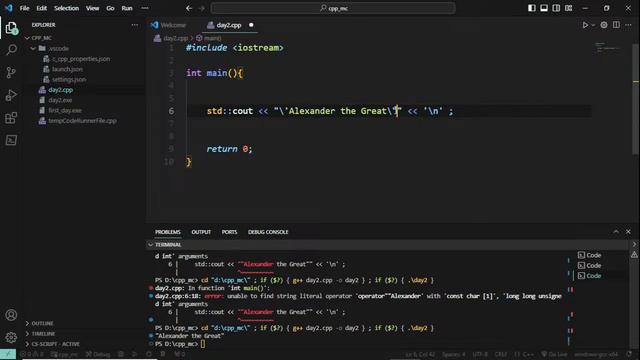The height and width of the screenshot is (360, 640).
Task: Select day2.cpp in the explorer tree
Action: coord(60,89)
